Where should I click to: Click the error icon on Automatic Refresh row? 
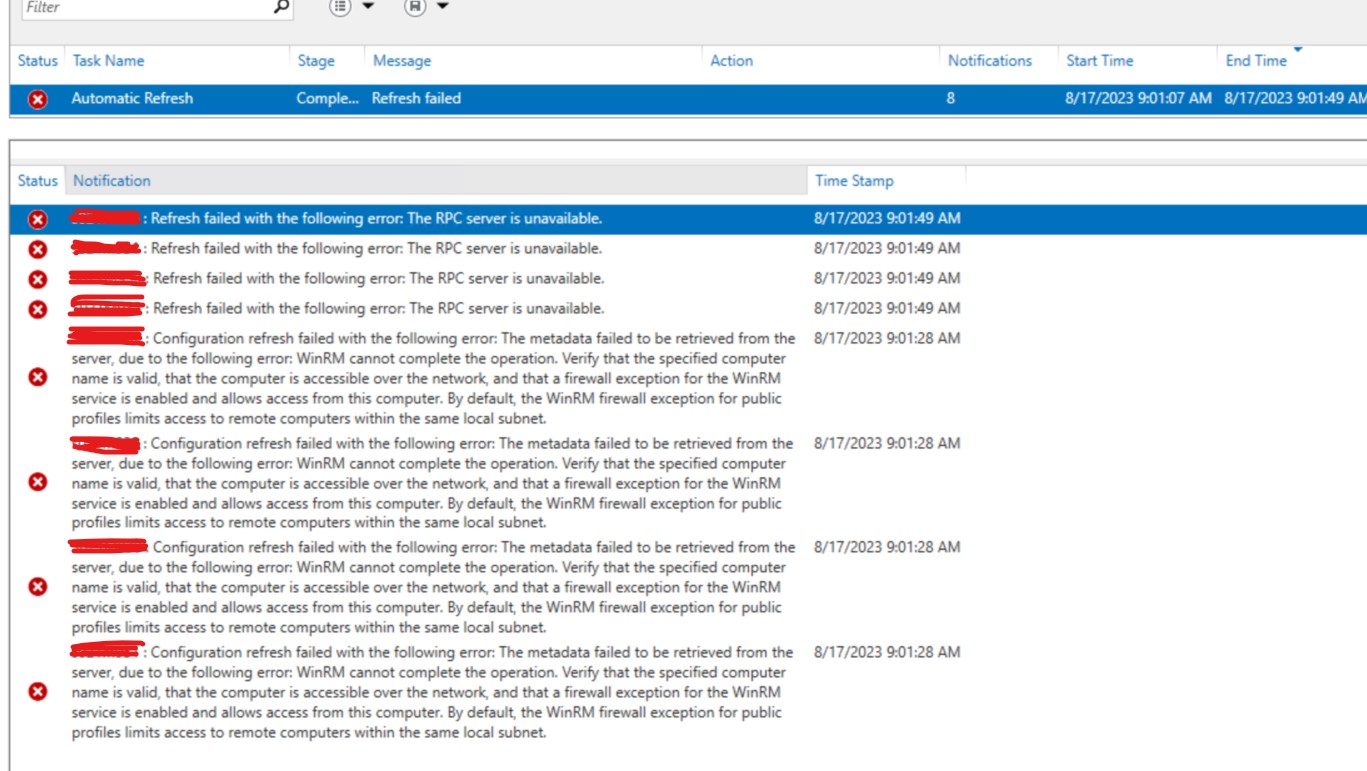pos(37,99)
